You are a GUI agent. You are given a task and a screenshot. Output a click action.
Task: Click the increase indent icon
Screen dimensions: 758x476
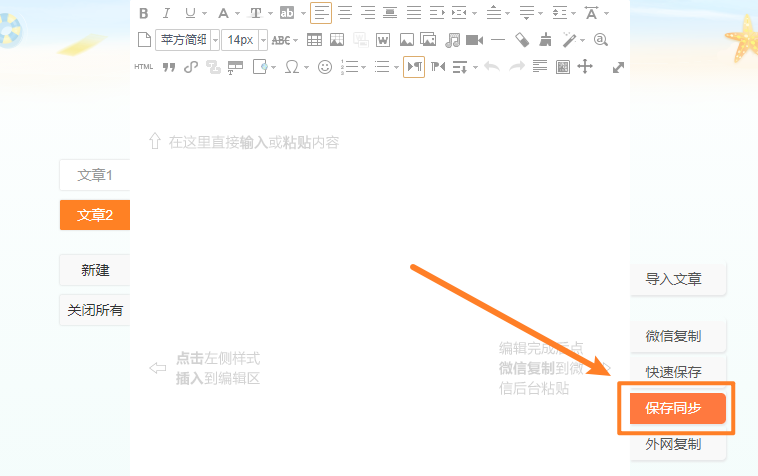(437, 13)
